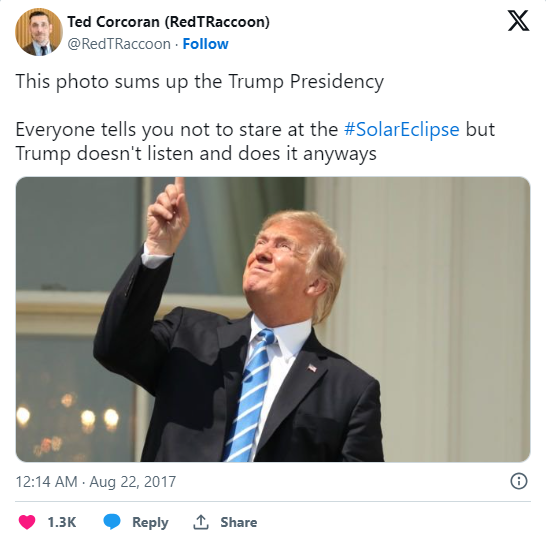Open the #SolarEclipse hashtag link
This screenshot has width=546, height=537.
tap(401, 130)
